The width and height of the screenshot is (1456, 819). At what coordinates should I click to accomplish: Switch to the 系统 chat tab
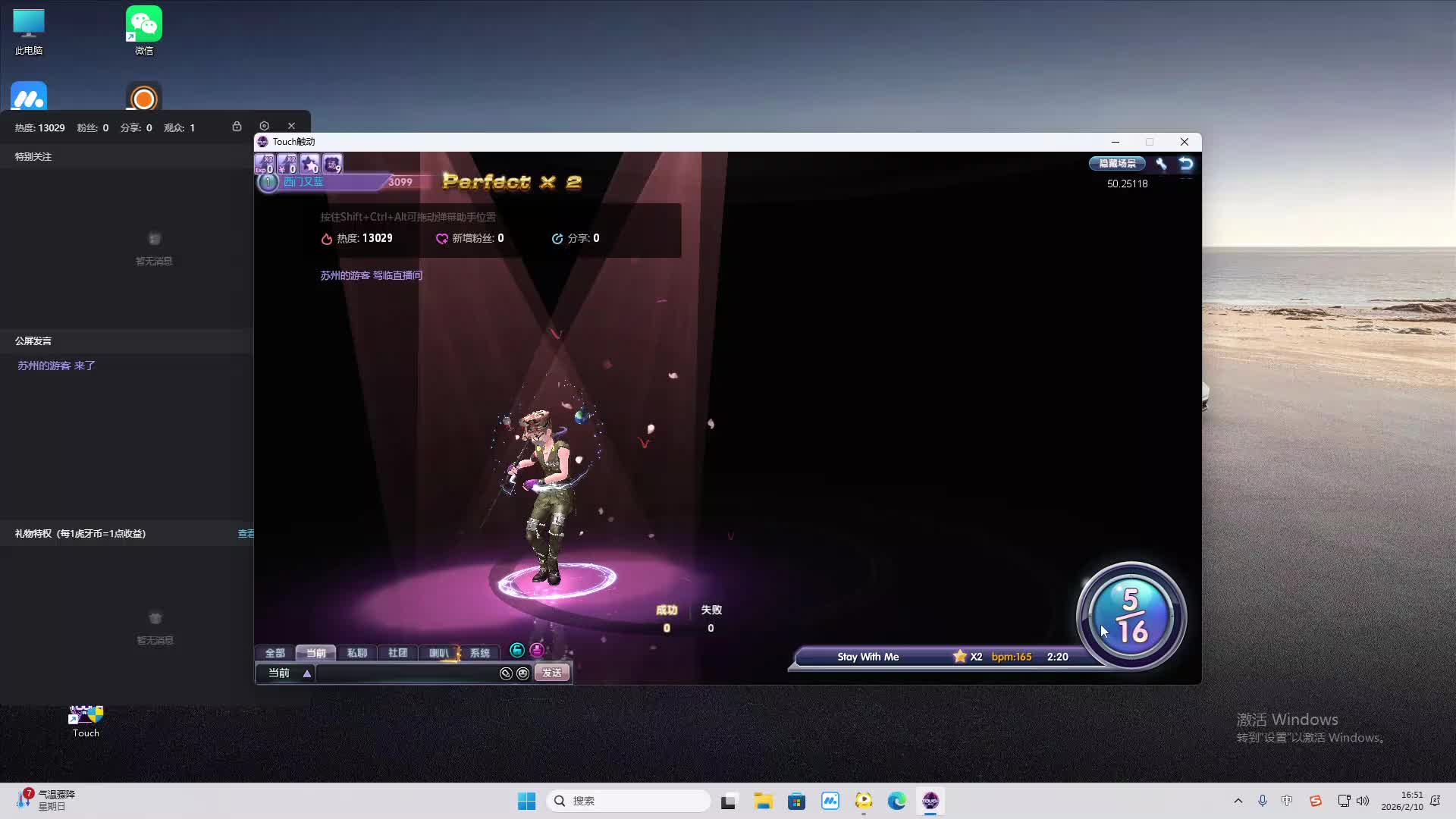pos(480,653)
